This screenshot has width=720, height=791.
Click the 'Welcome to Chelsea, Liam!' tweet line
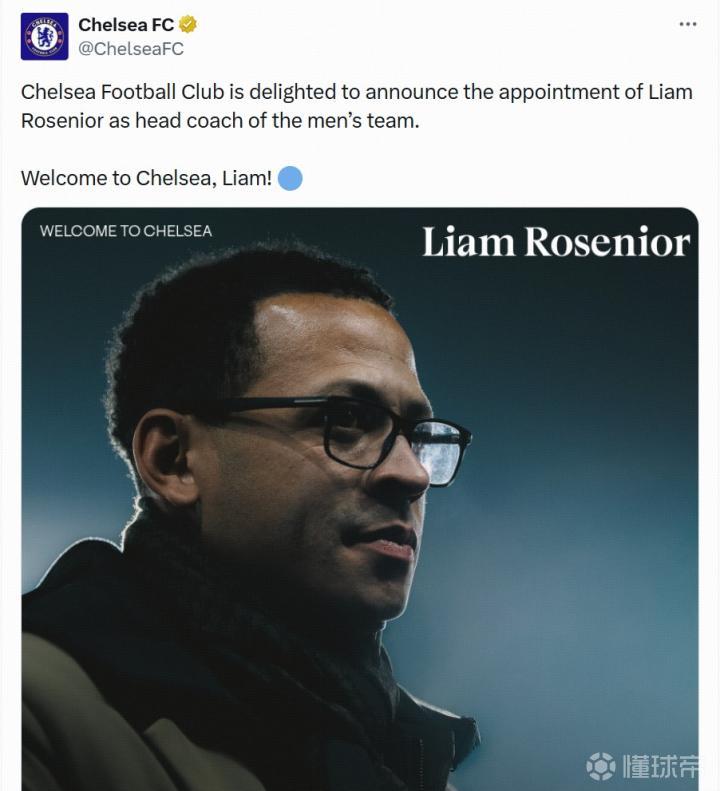click(146, 179)
